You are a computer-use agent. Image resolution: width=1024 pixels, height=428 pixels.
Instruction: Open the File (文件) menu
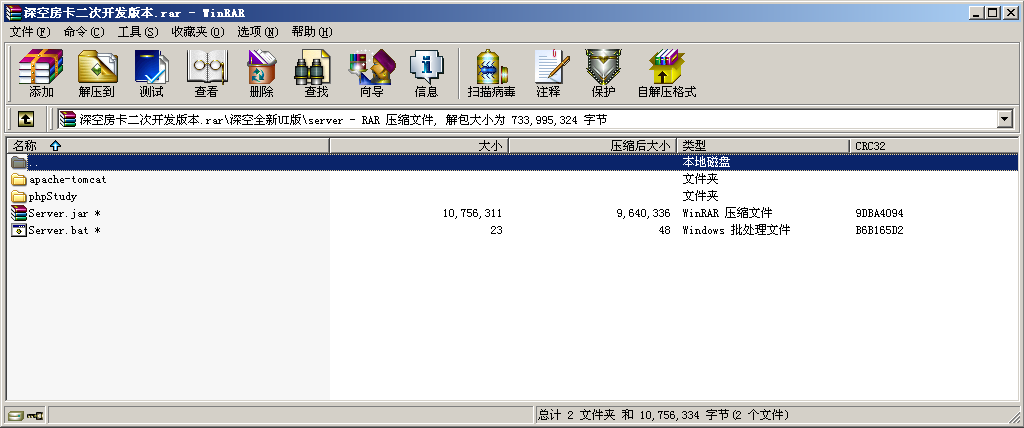point(29,32)
